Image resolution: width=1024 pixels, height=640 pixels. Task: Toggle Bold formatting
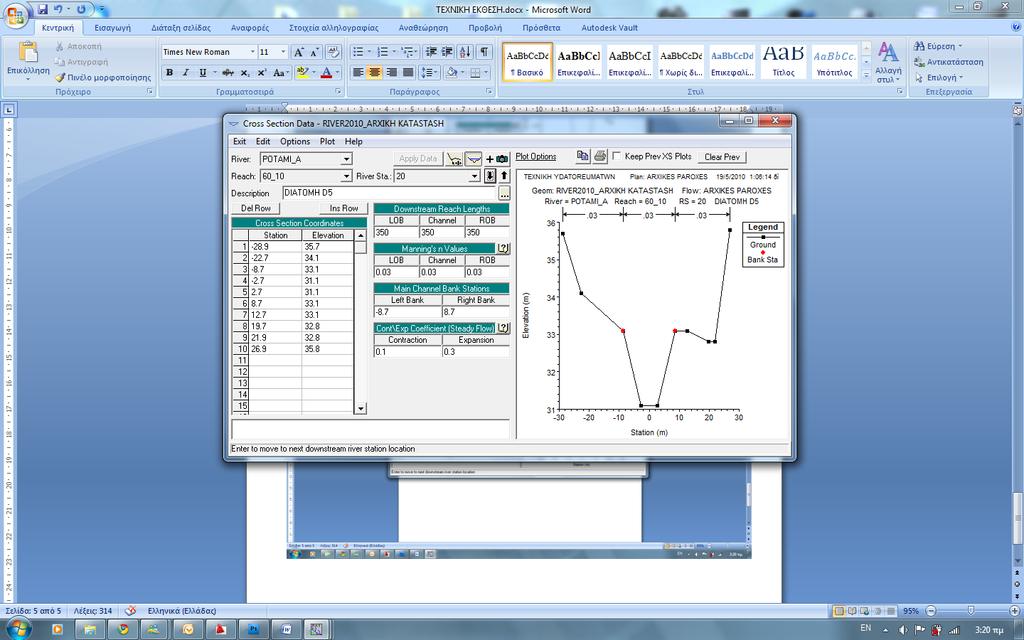coord(169,72)
